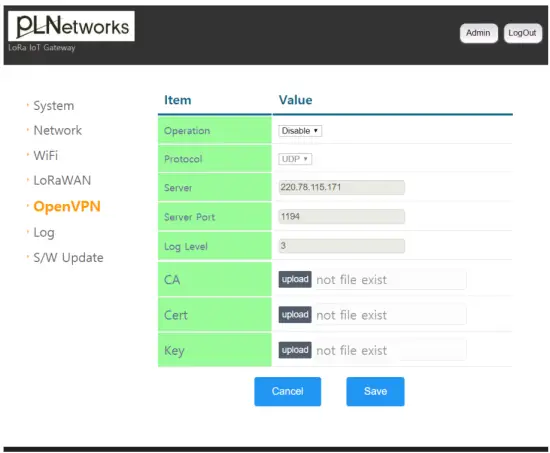Image resolution: width=550 pixels, height=453 pixels.
Task: Upload a Cert file
Action: 295,315
